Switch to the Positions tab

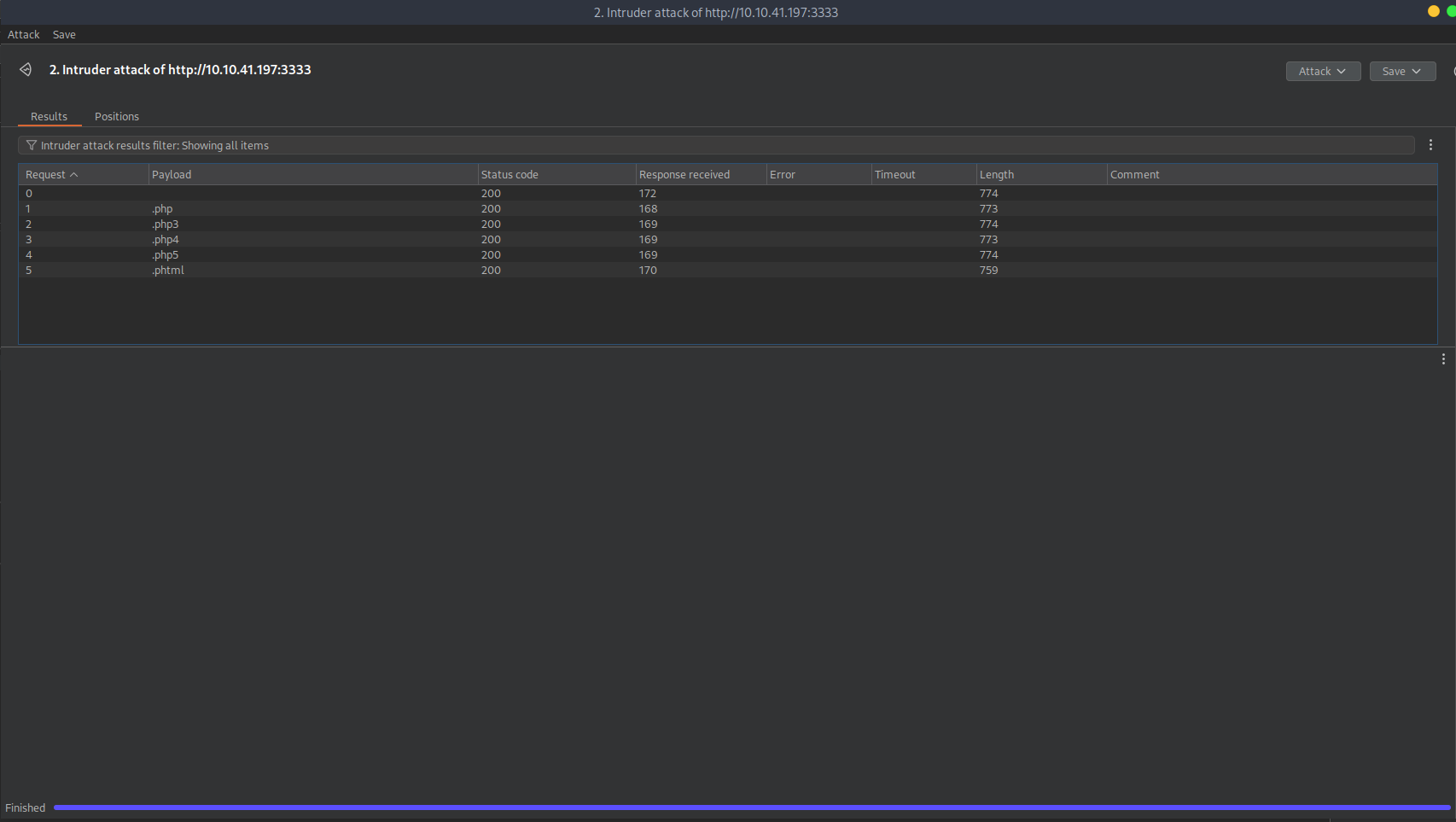[117, 117]
